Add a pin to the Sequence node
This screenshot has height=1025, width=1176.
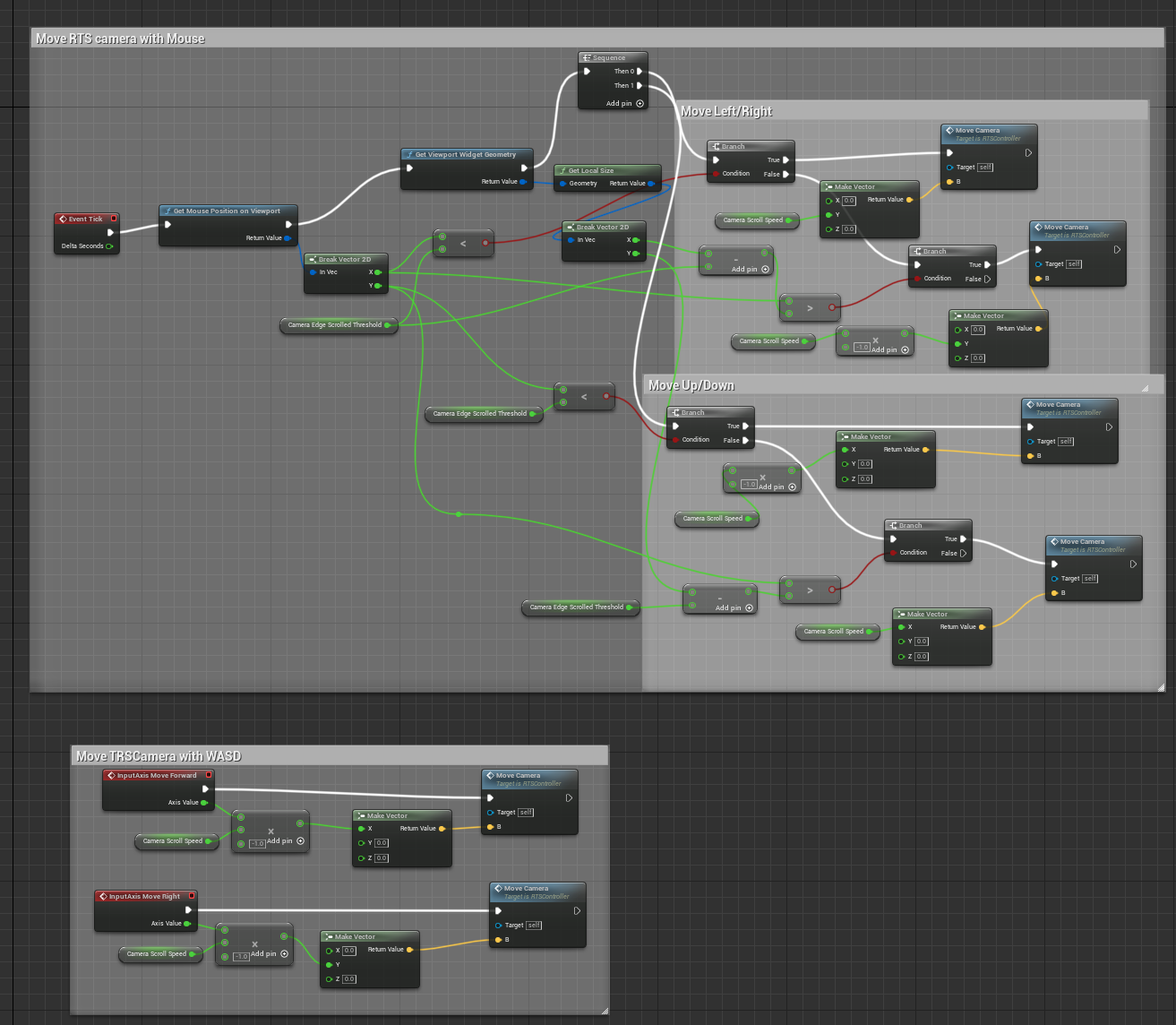(x=640, y=104)
